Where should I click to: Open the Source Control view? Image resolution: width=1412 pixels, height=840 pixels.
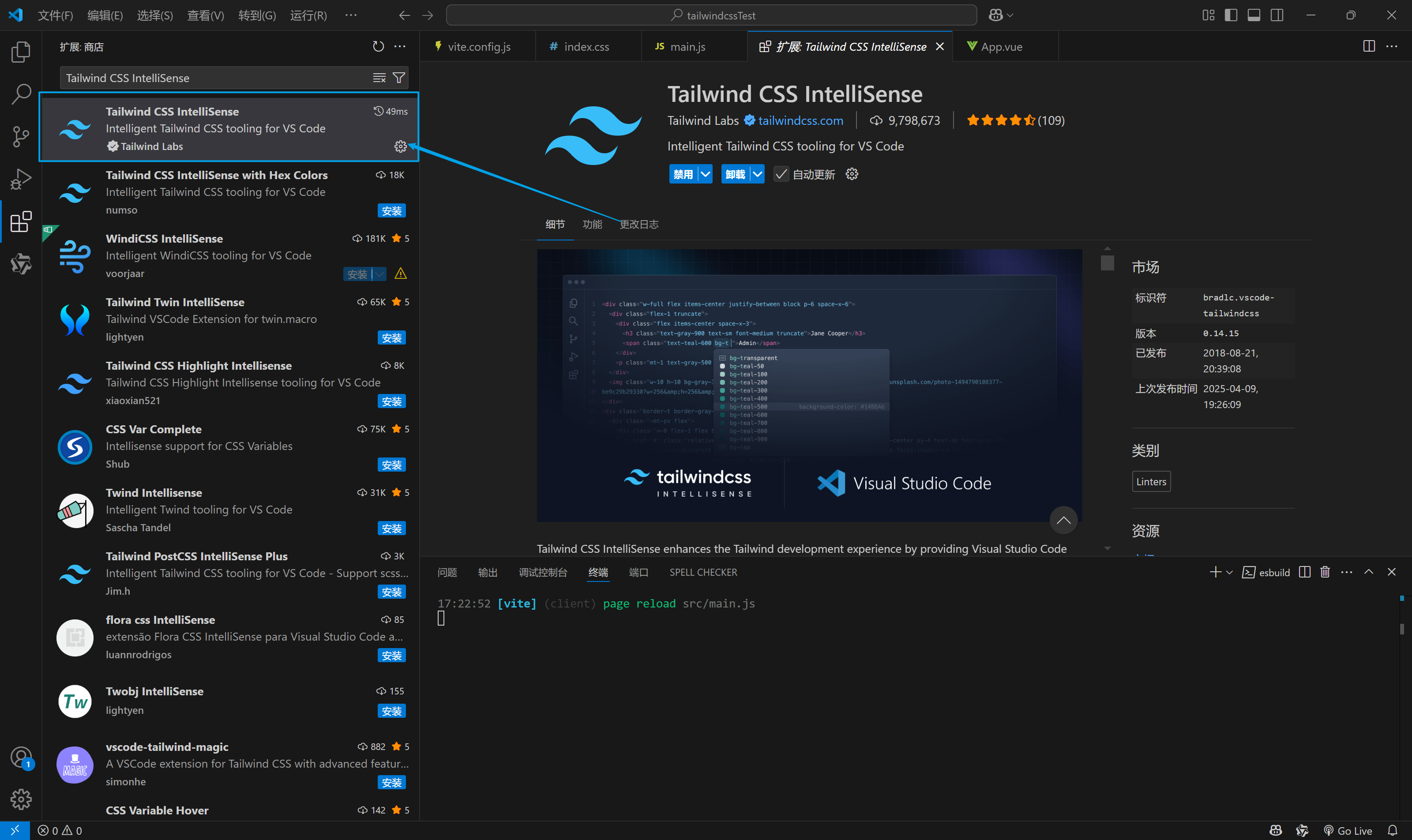21,136
